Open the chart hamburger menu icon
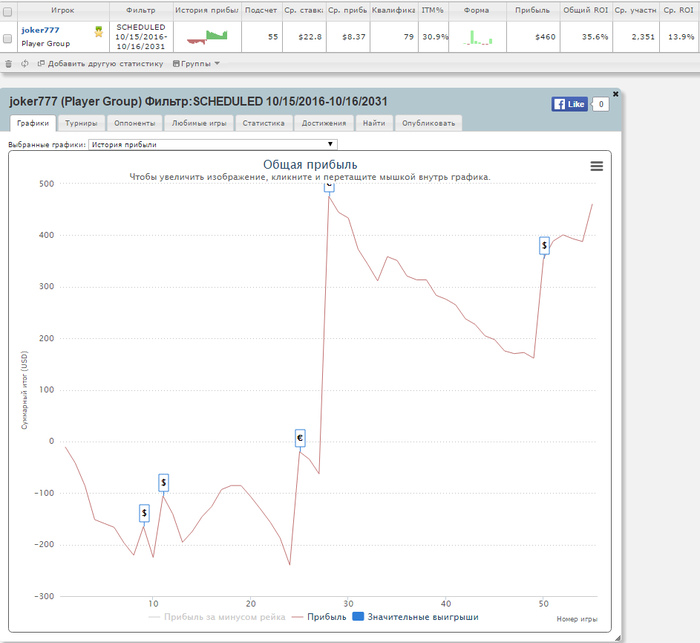Image resolution: width=700 pixels, height=643 pixels. pos(597,166)
